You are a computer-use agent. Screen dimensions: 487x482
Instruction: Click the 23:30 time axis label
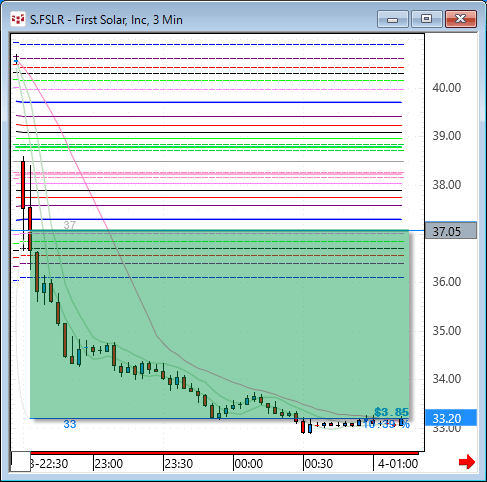click(179, 464)
